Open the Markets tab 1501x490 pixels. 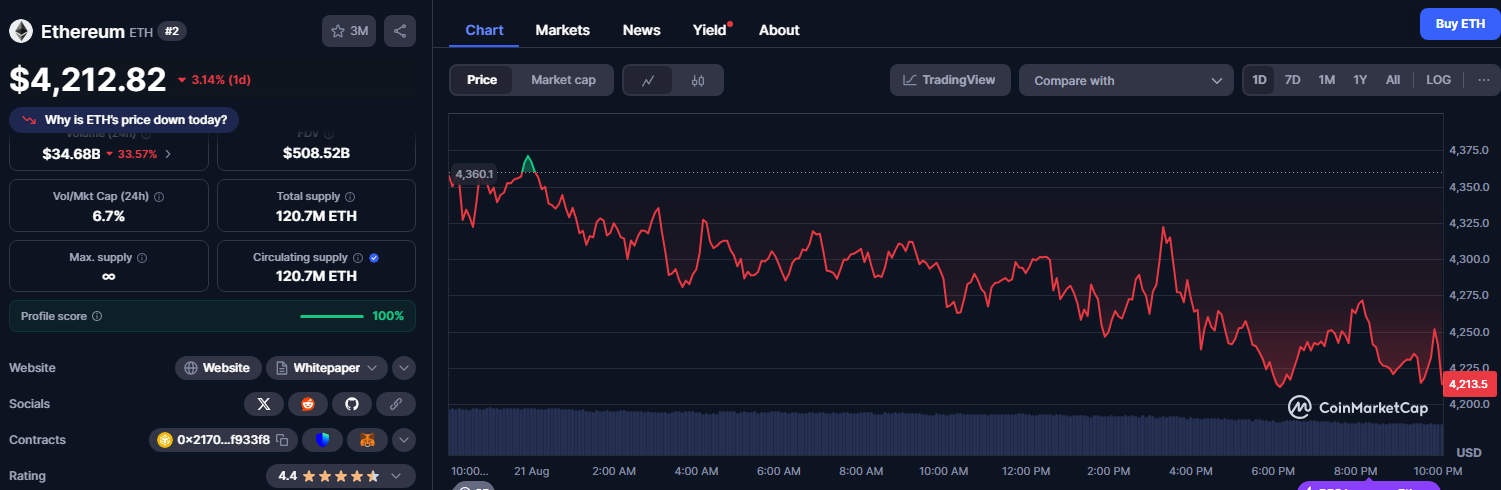(x=563, y=30)
